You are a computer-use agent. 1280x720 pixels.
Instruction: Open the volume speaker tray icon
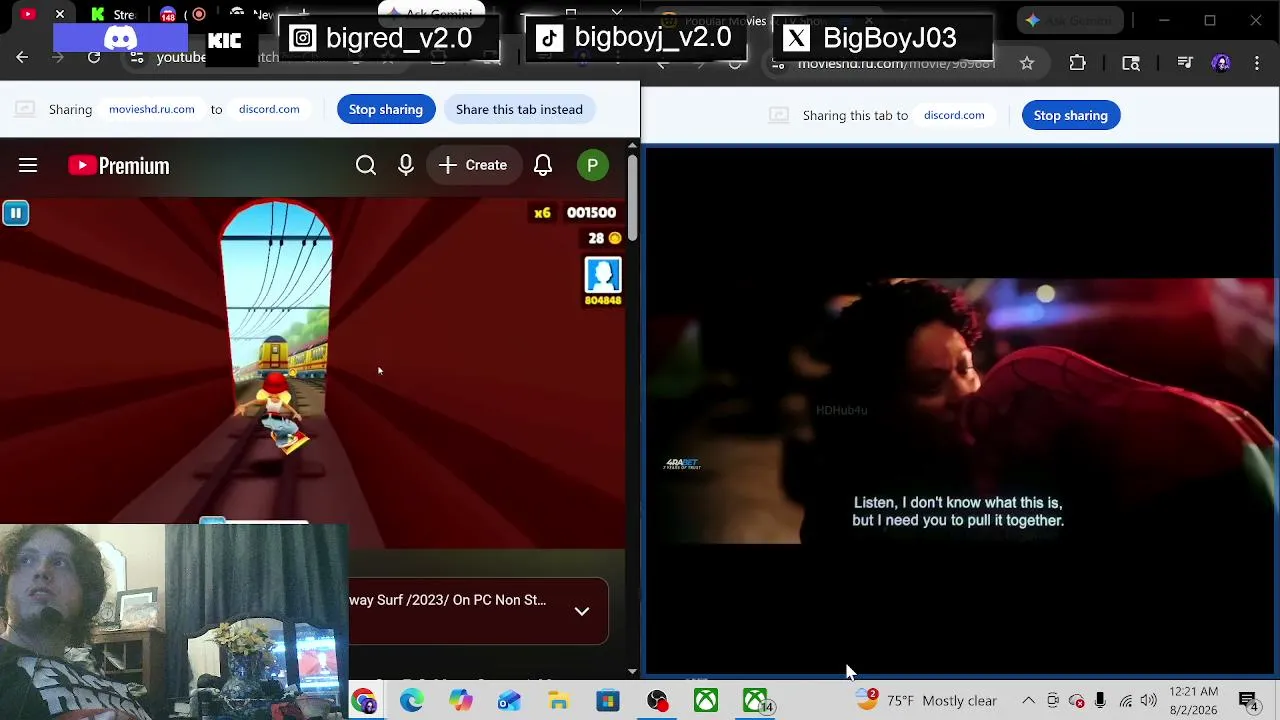[x=1148, y=701]
